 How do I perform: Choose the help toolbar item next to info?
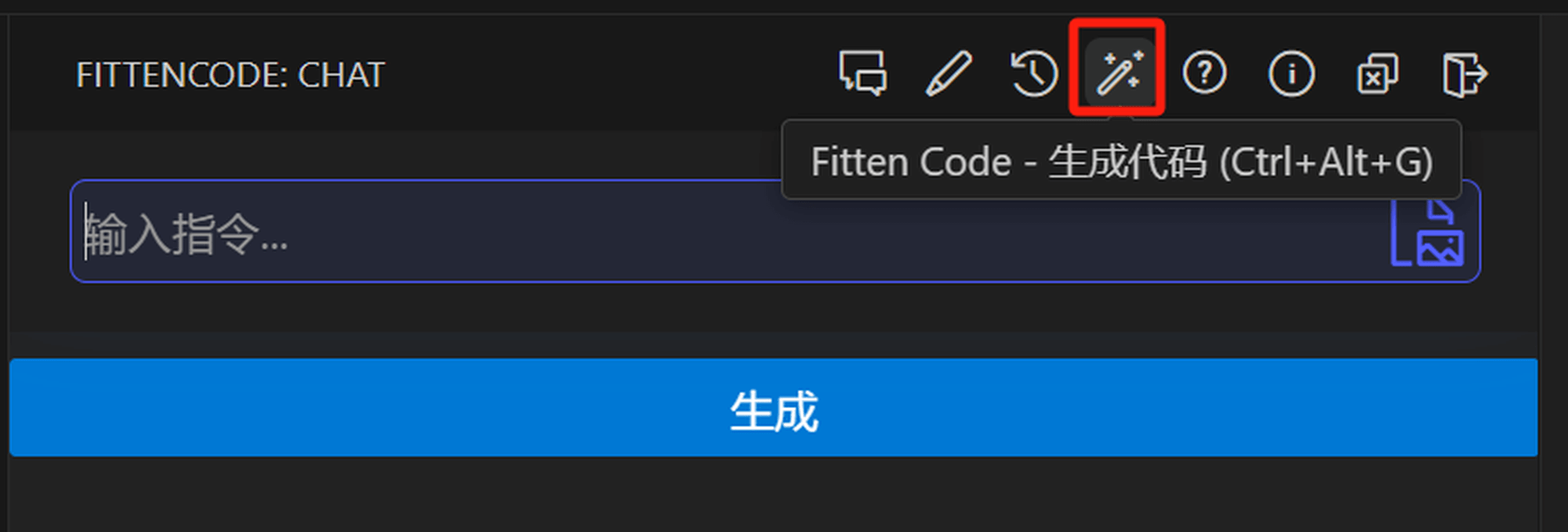1205,73
